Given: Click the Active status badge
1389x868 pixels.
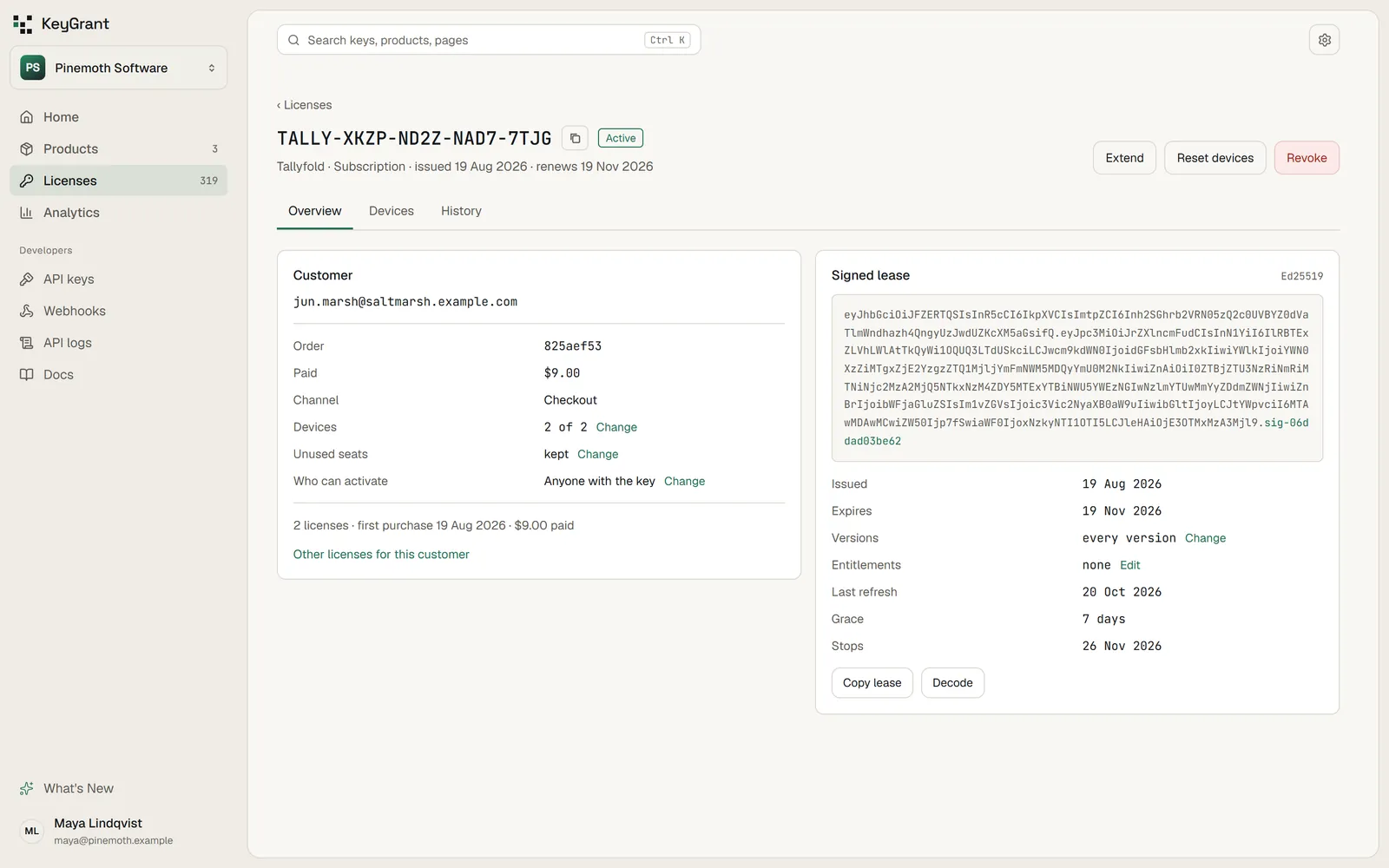Looking at the screenshot, I should (x=621, y=138).
